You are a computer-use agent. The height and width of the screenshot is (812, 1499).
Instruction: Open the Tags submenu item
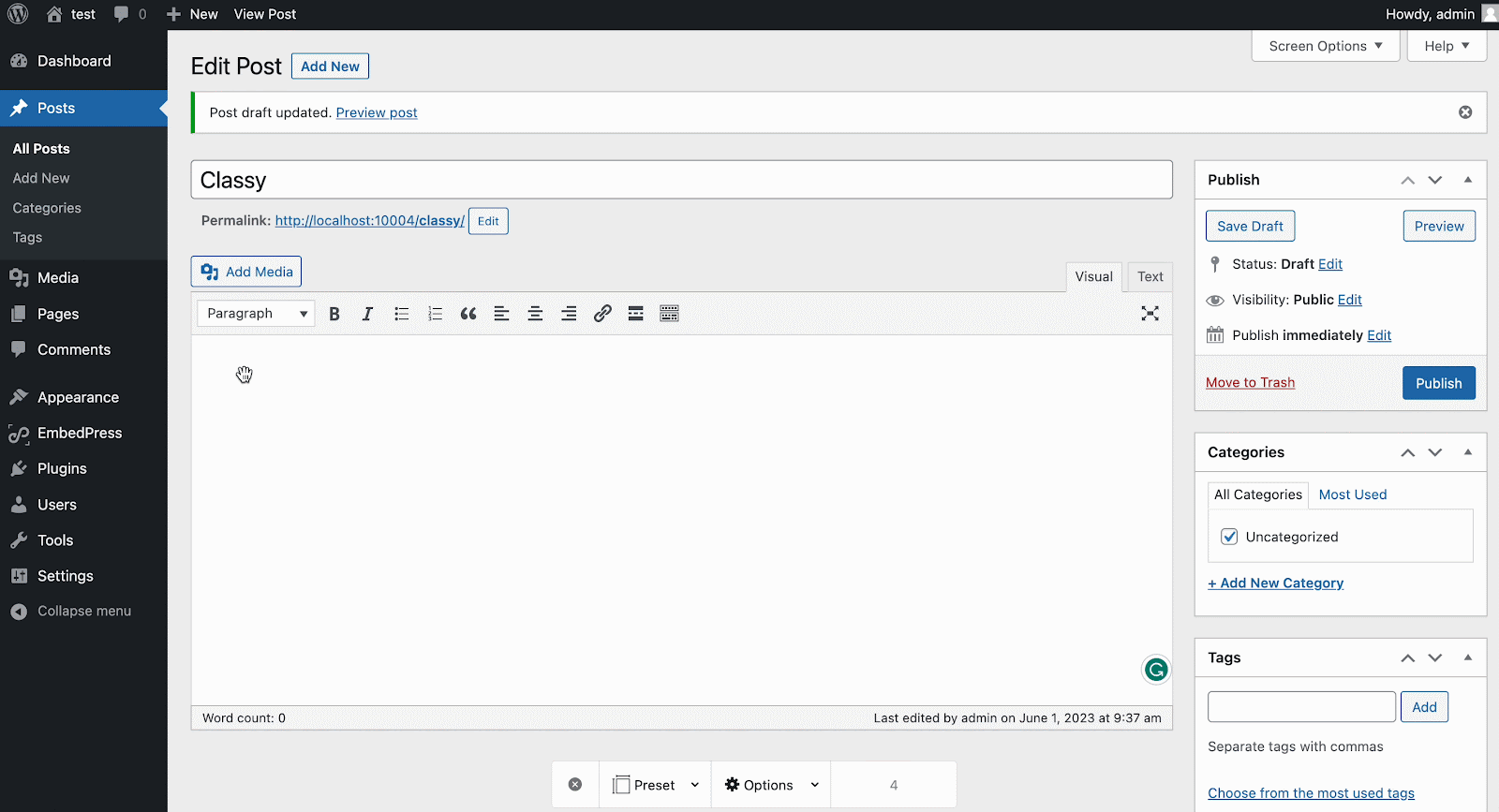[27, 238]
